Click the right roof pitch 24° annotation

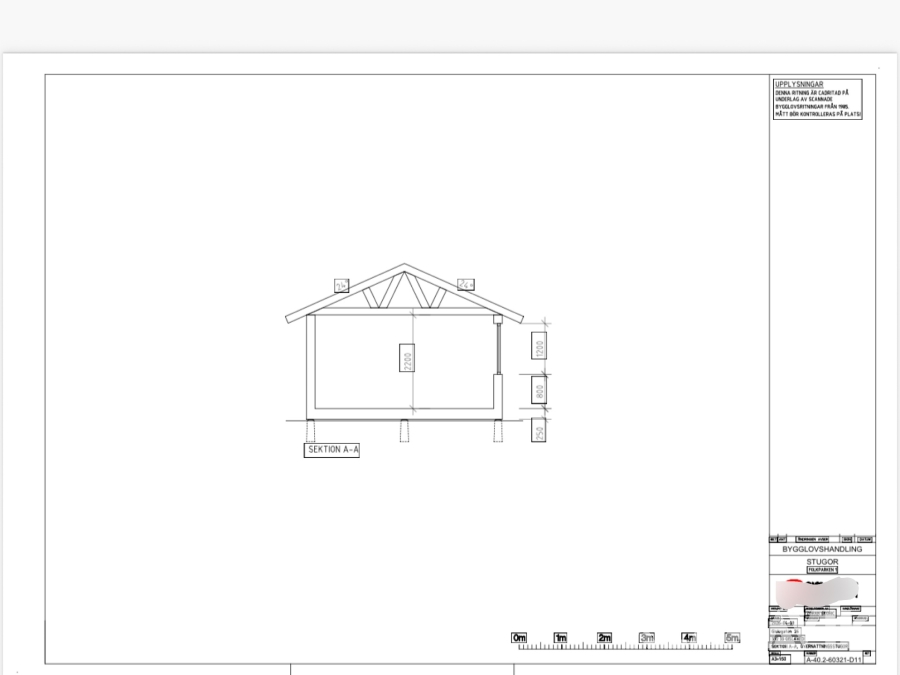[465, 284]
